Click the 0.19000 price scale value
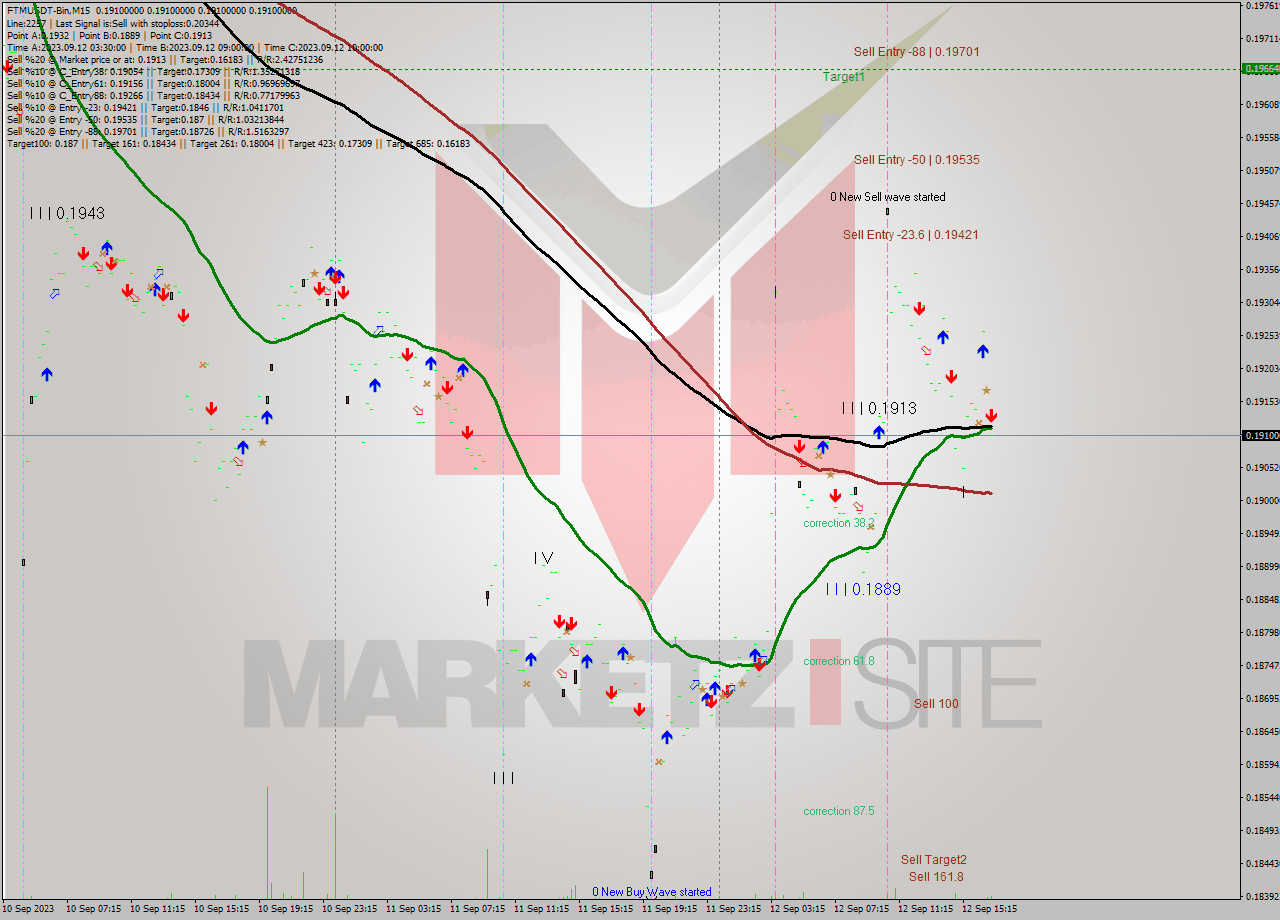 coord(1262,500)
